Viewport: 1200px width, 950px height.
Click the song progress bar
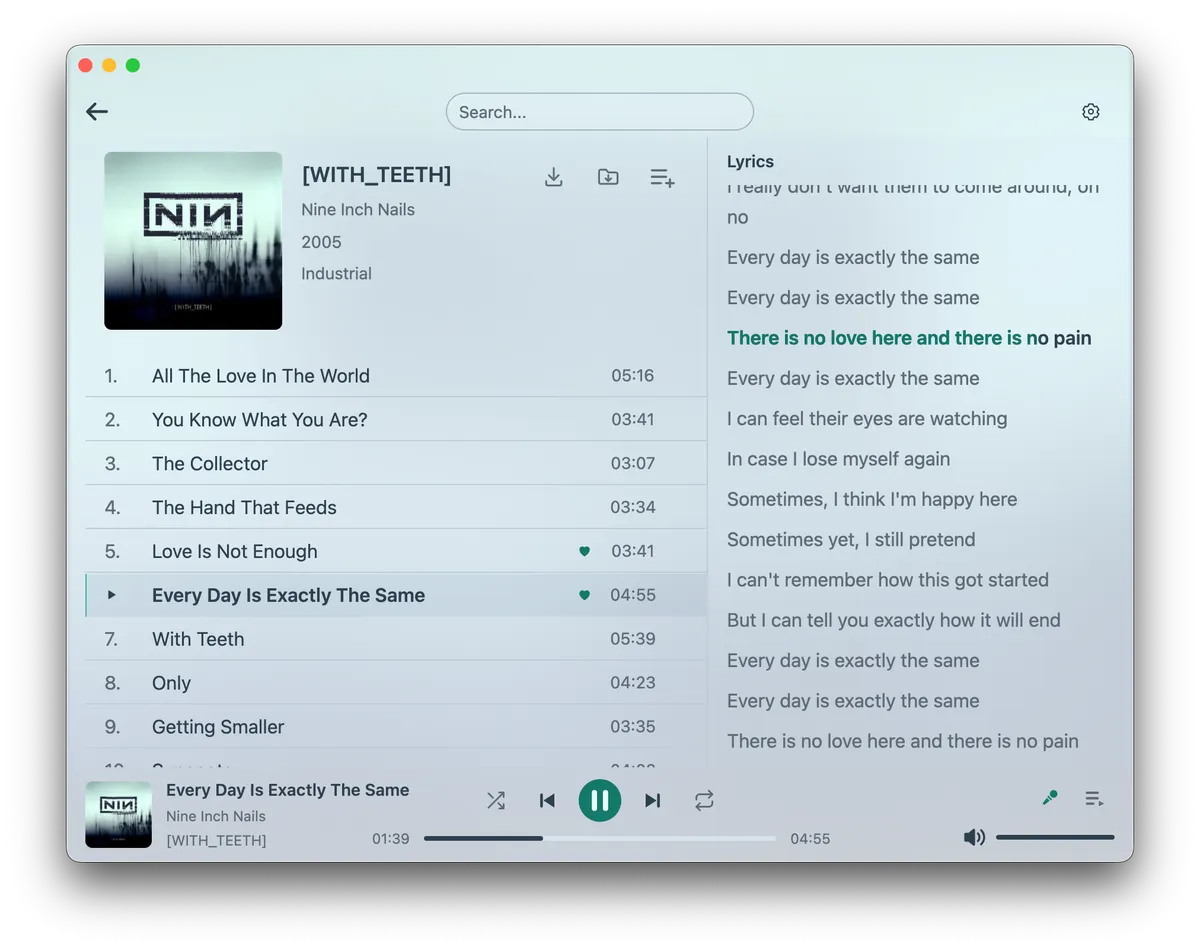click(600, 838)
